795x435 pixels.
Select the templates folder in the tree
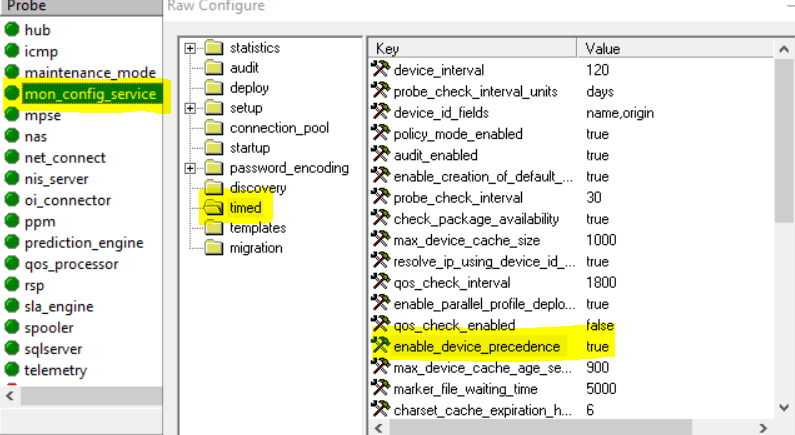pyautogui.click(x=256, y=228)
